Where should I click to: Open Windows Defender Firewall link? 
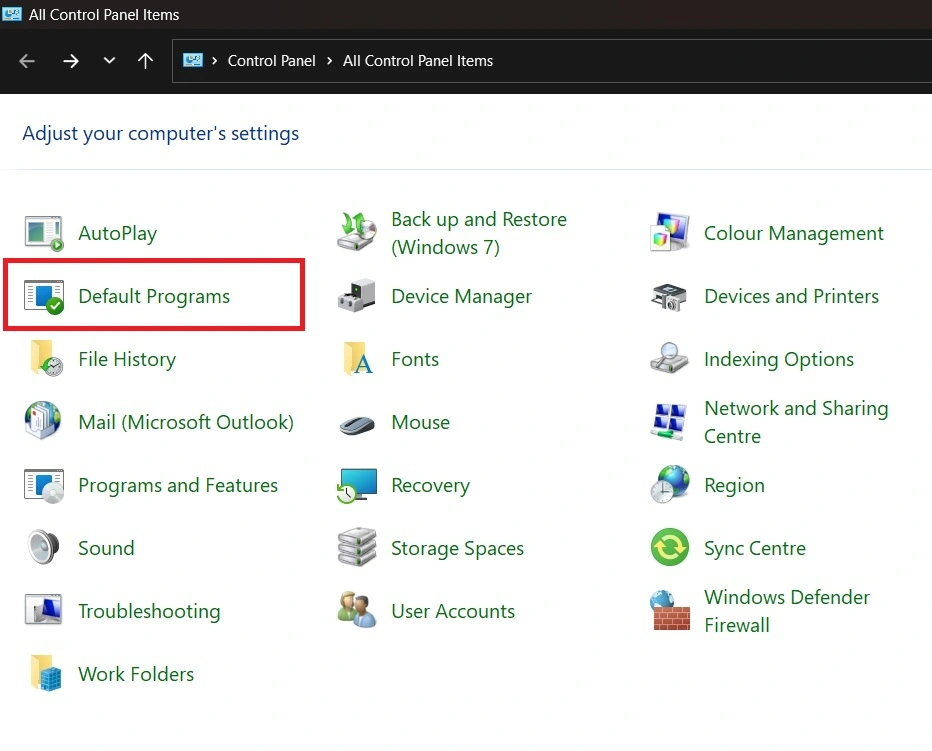[786, 611]
